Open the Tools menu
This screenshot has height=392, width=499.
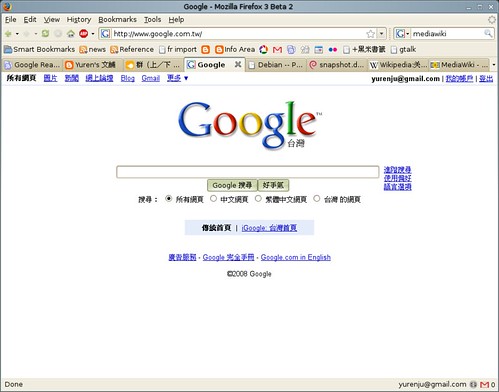(x=152, y=20)
